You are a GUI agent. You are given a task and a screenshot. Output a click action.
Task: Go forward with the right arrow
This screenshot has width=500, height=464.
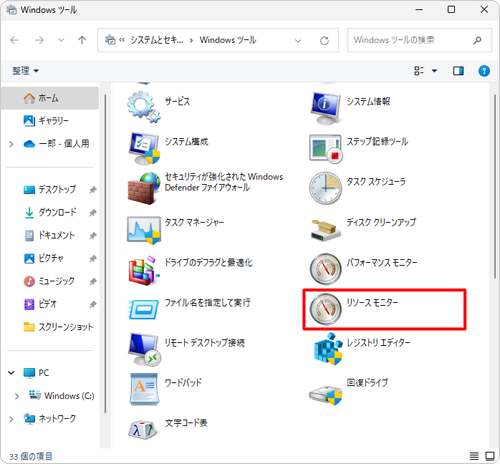(x=40, y=40)
